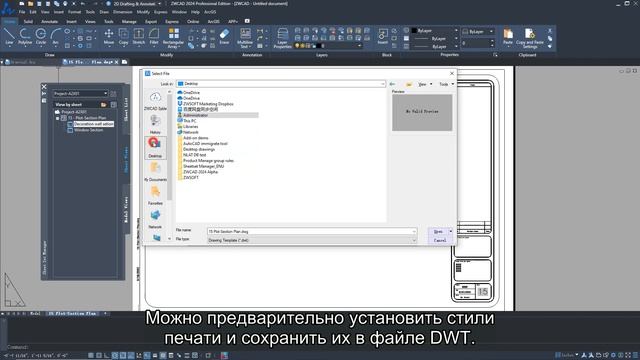Collapse the 15 - Plot-Section Plan tree node
Viewport: 640px width, 360px height.
(58, 118)
